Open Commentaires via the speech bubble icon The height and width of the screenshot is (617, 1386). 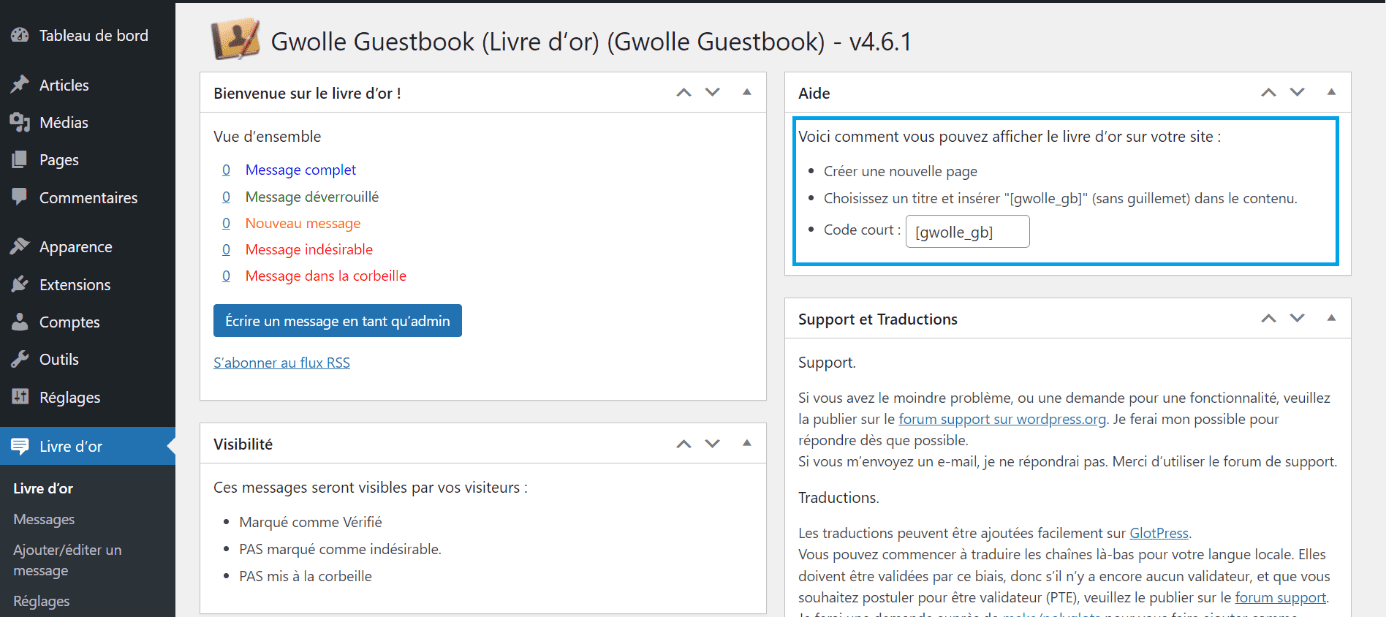click(x=19, y=197)
